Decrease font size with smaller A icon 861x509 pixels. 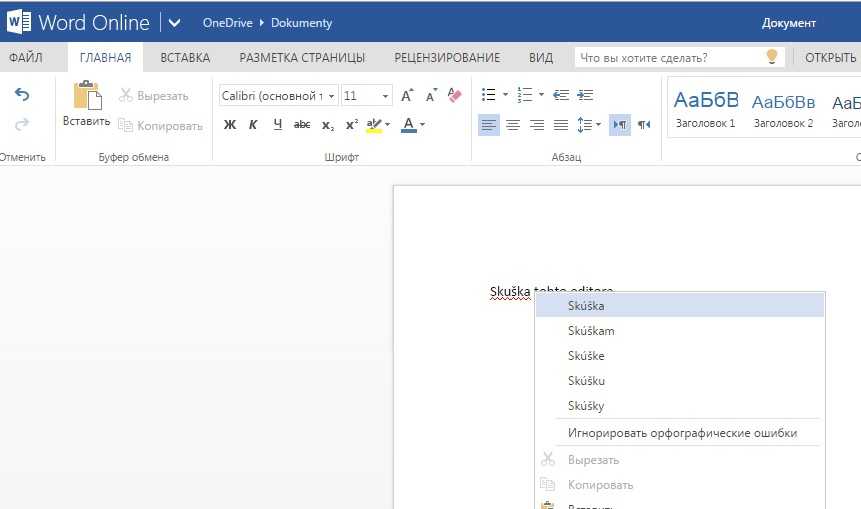pyautogui.click(x=431, y=96)
